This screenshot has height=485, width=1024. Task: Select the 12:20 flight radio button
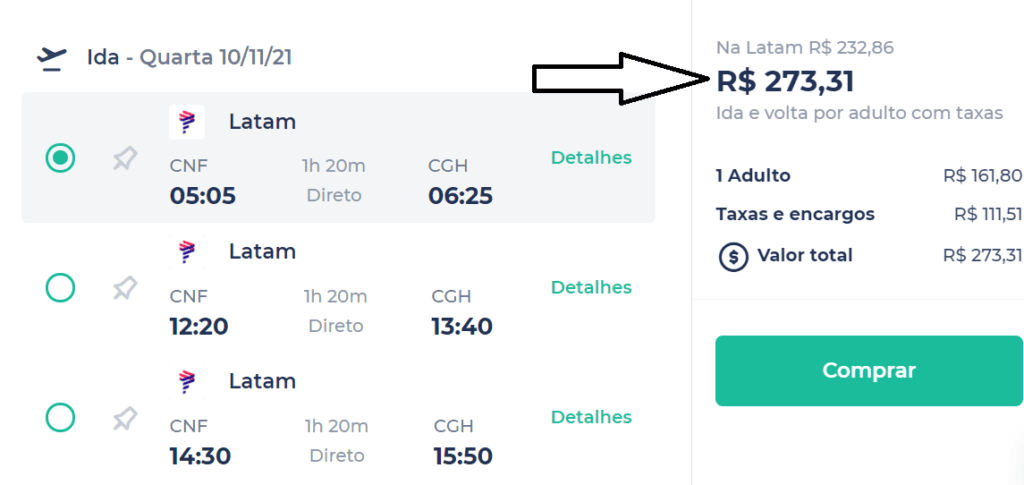[60, 287]
